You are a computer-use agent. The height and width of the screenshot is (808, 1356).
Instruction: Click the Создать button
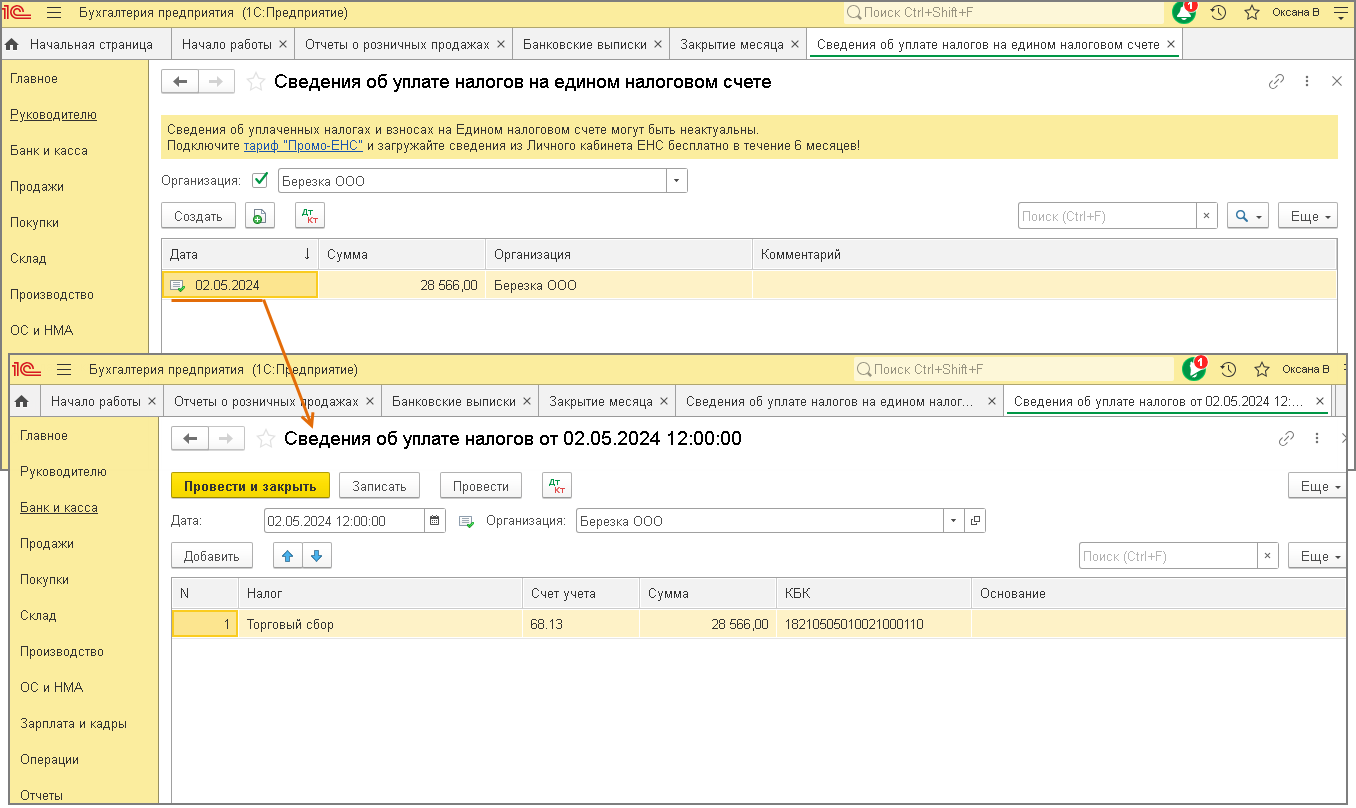pyautogui.click(x=198, y=216)
